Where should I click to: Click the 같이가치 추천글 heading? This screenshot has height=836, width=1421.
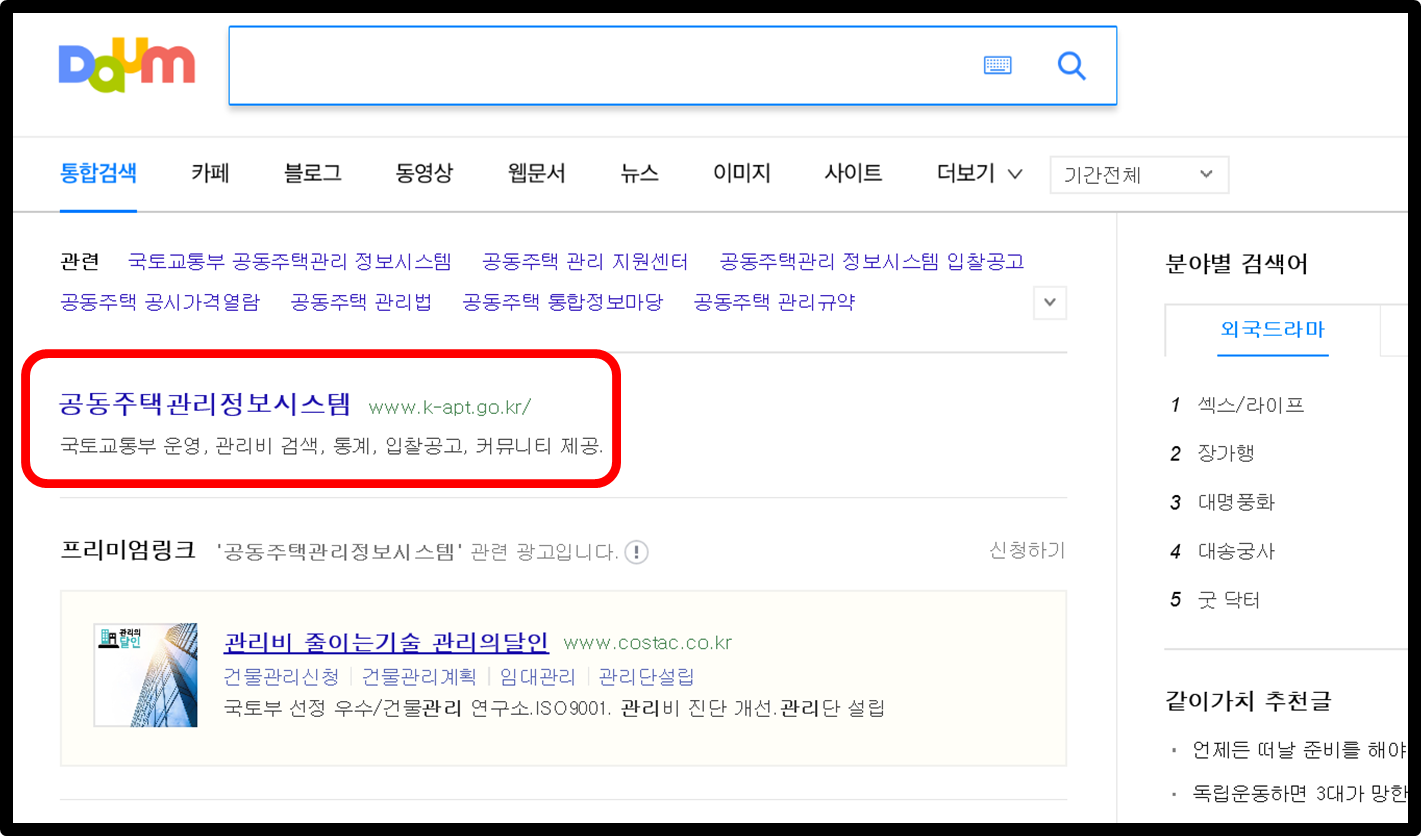coord(1249,701)
